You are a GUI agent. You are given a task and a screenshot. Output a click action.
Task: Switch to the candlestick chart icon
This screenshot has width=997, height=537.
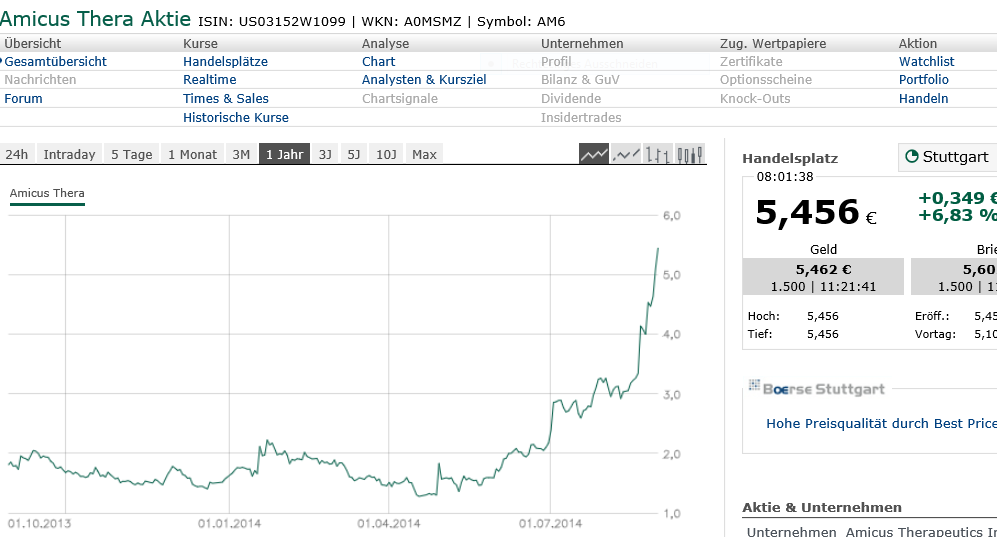[689, 154]
